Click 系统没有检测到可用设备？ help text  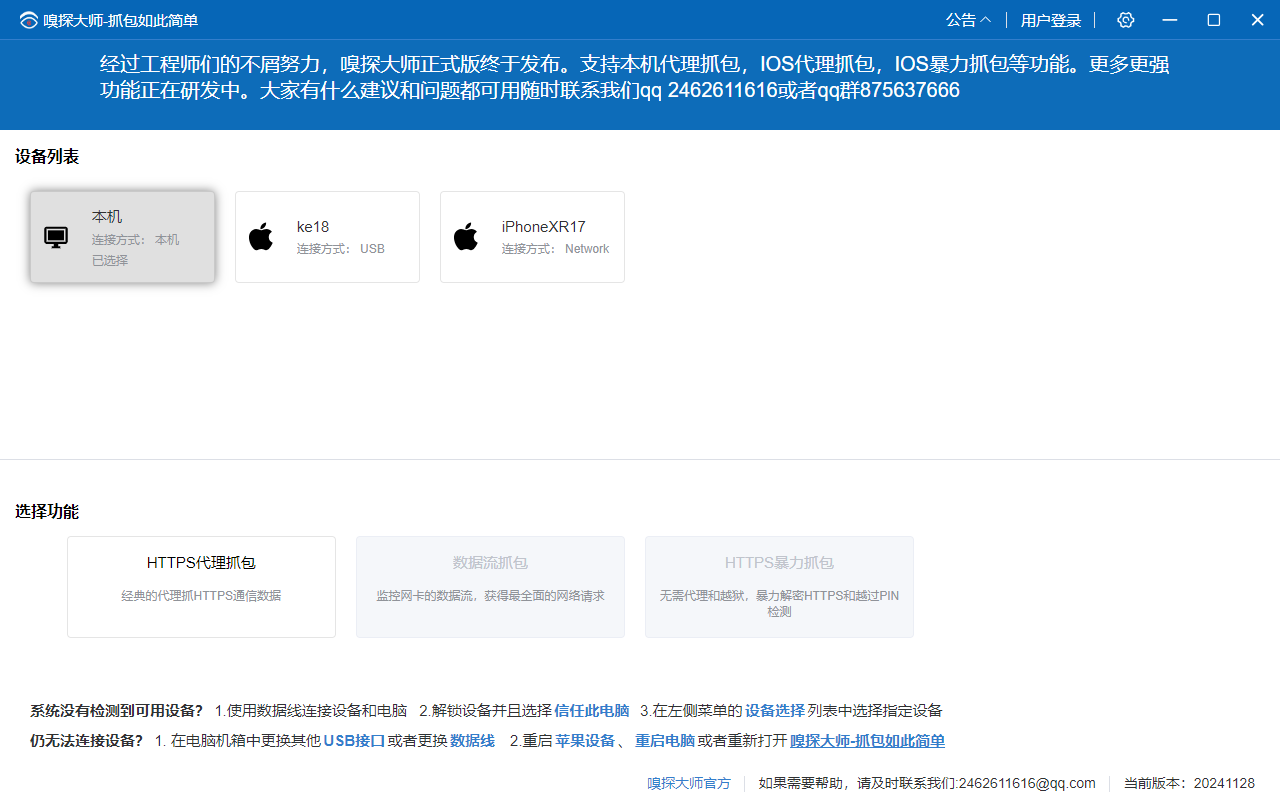coord(116,711)
